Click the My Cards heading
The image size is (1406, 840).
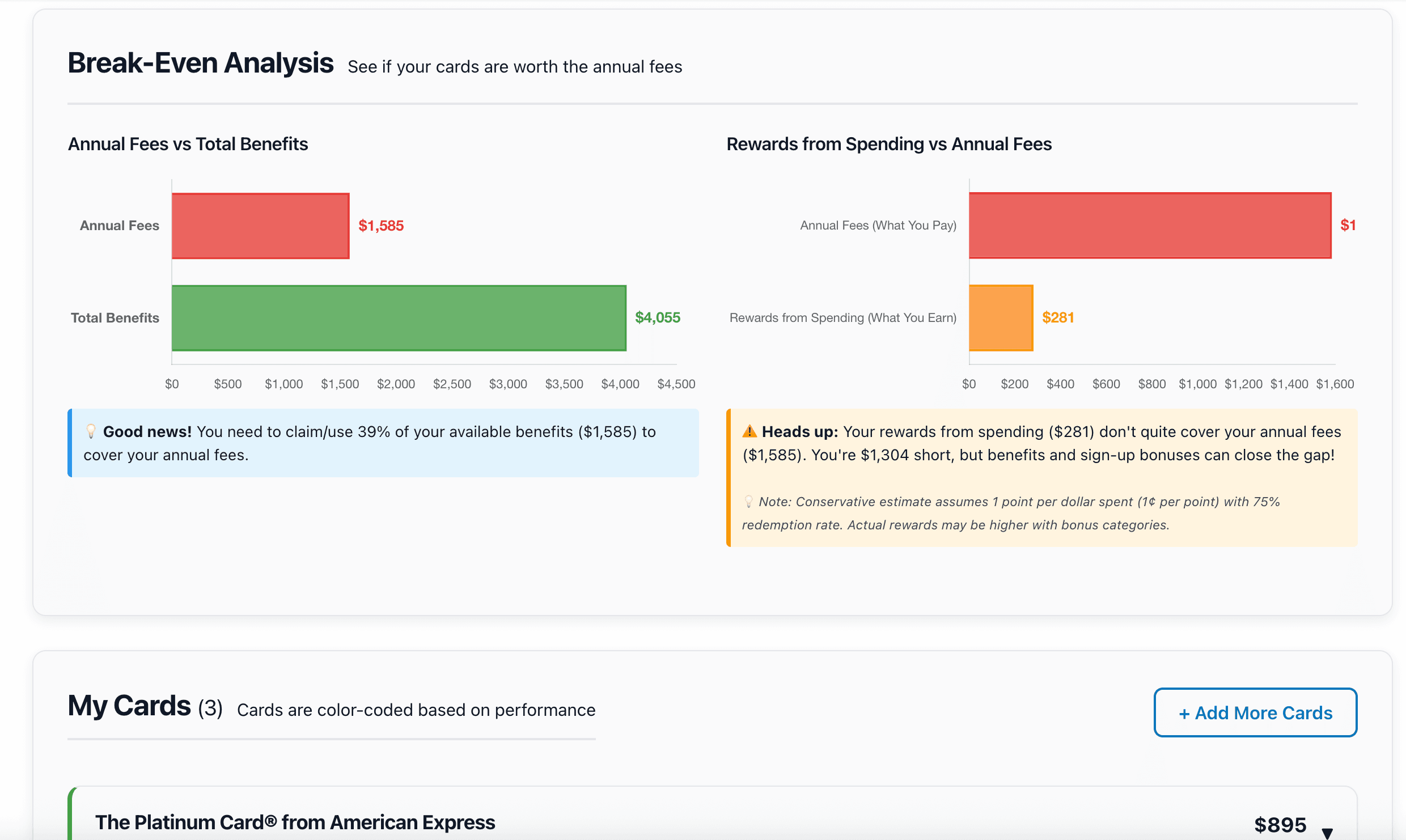coord(129,706)
